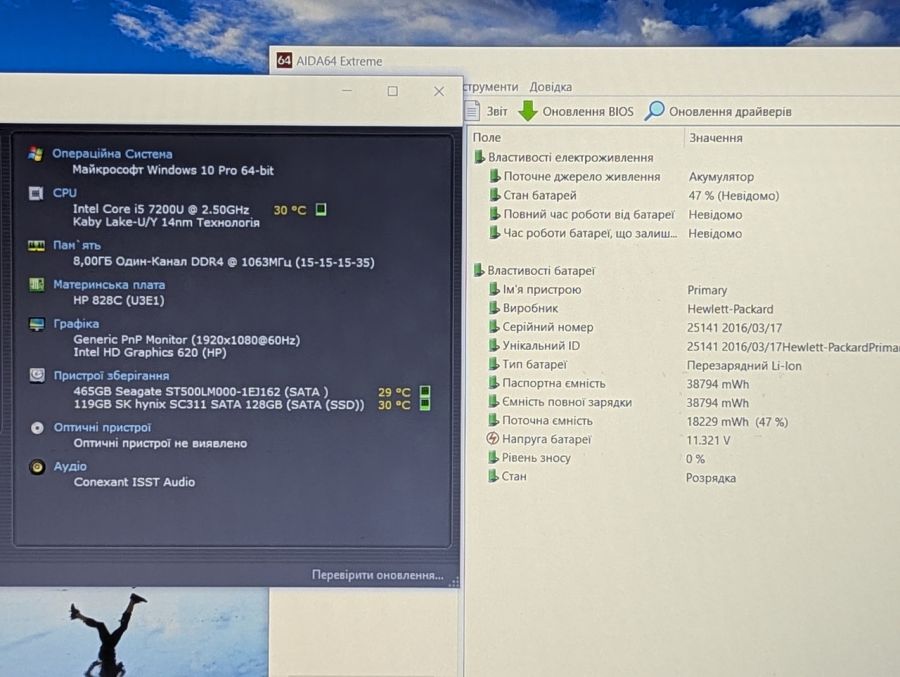Open the Пам'ять section heading
The image size is (900, 677).
77,245
